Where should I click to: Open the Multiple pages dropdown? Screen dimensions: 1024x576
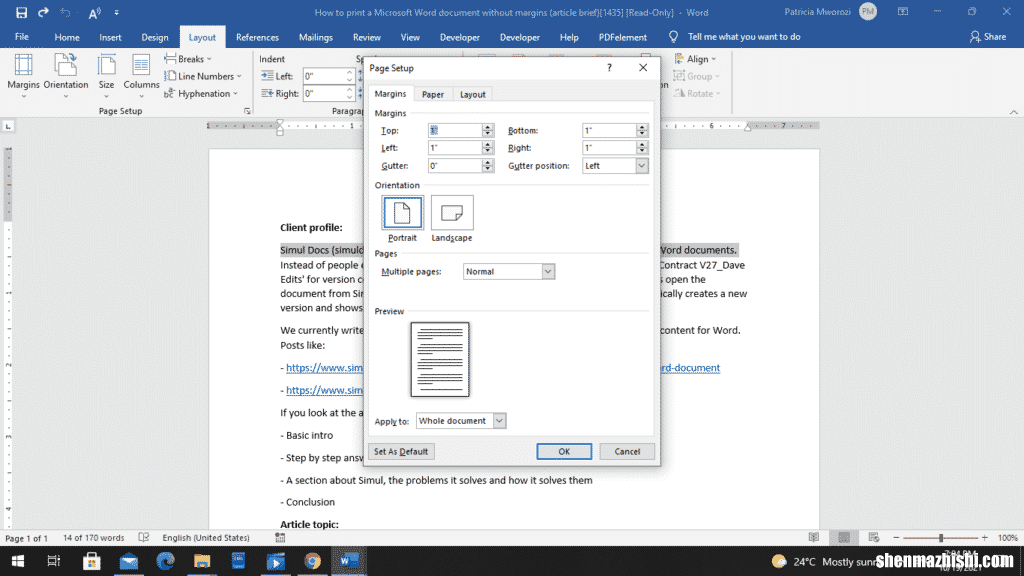coord(548,272)
